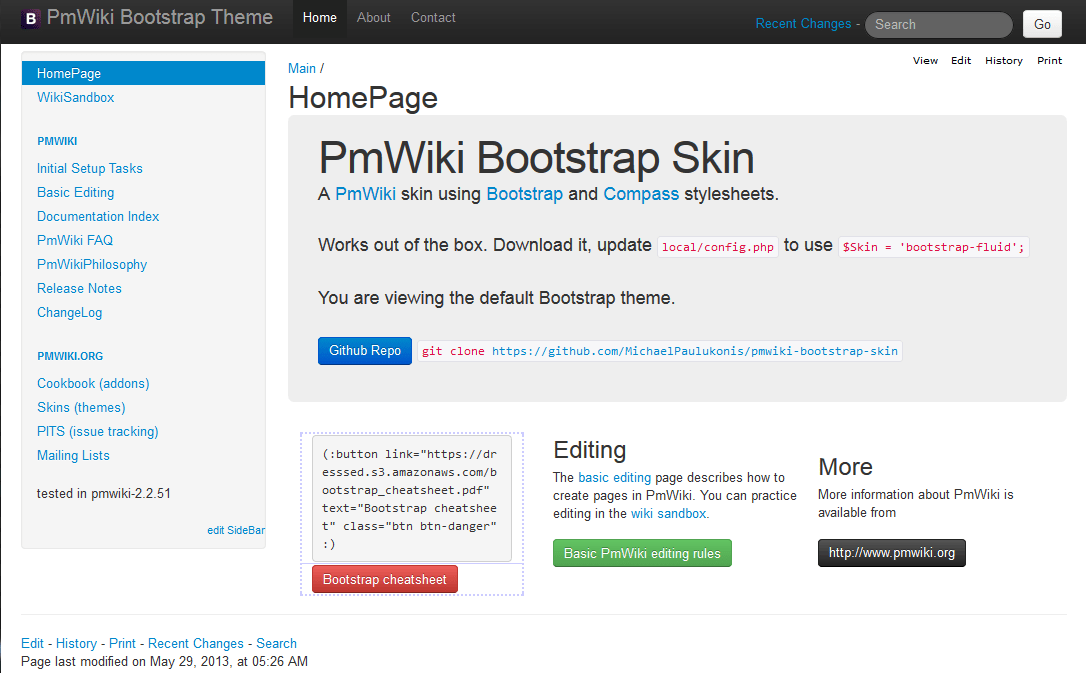Open Recent Changes link in navbar
Image resolution: width=1086 pixels, height=673 pixels.
[x=803, y=24]
